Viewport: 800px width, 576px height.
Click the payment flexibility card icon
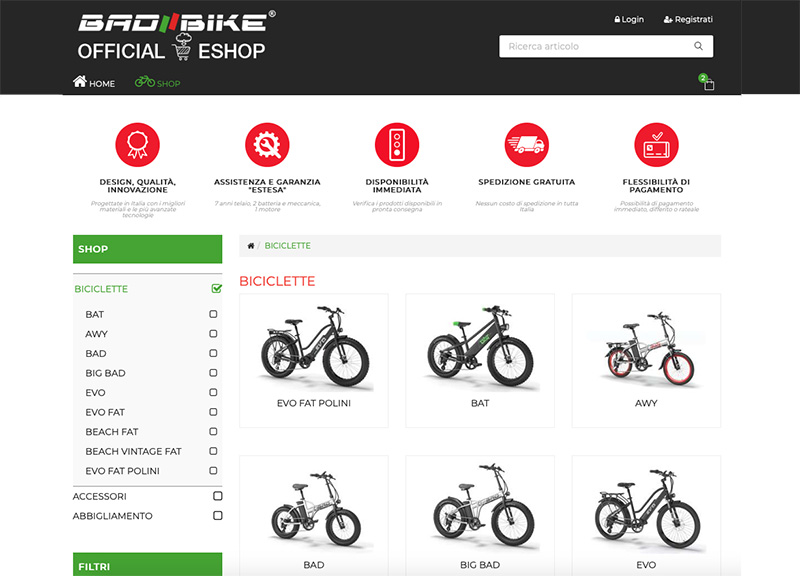coord(656,146)
